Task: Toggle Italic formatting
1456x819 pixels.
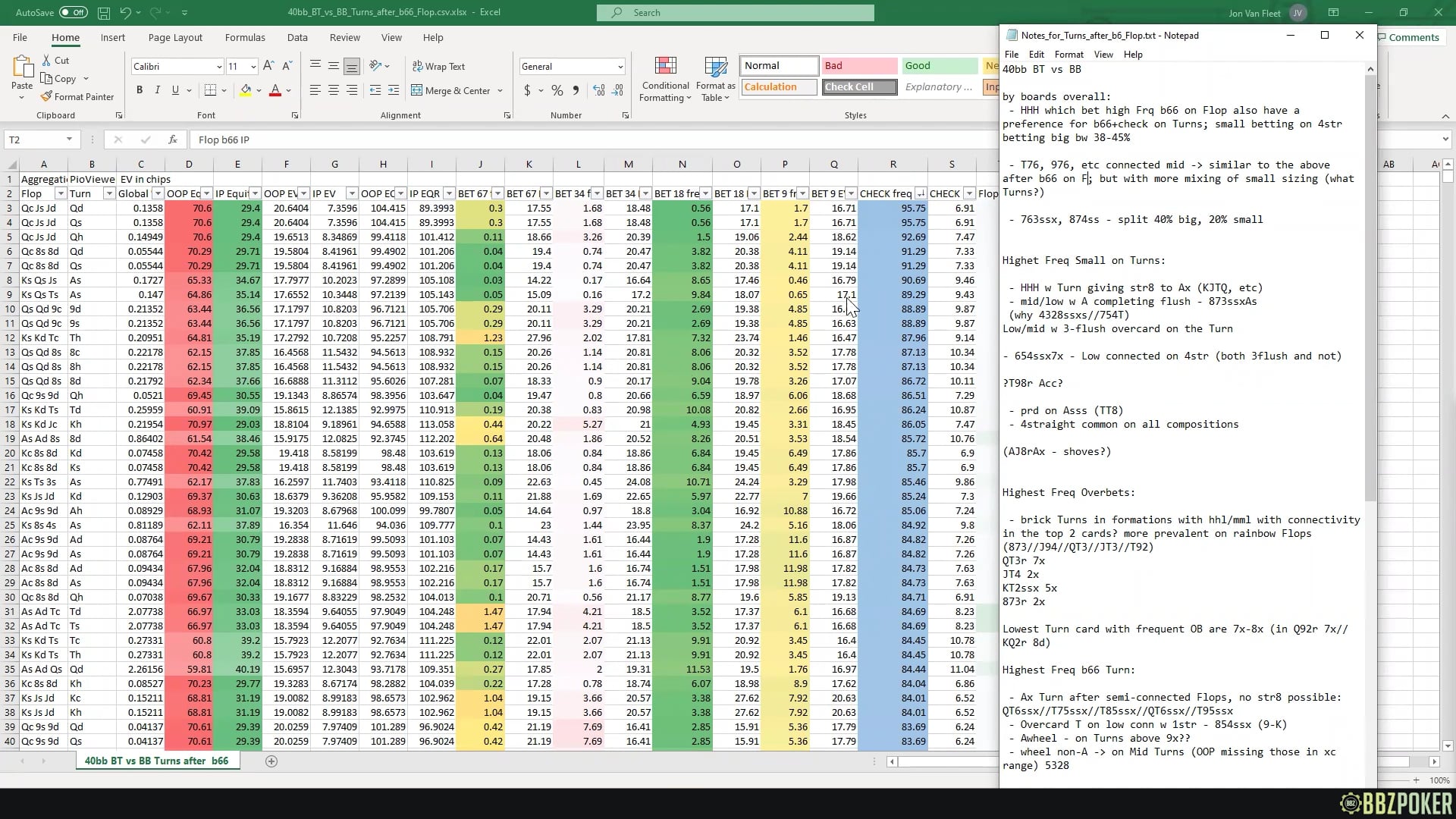Action: [157, 90]
